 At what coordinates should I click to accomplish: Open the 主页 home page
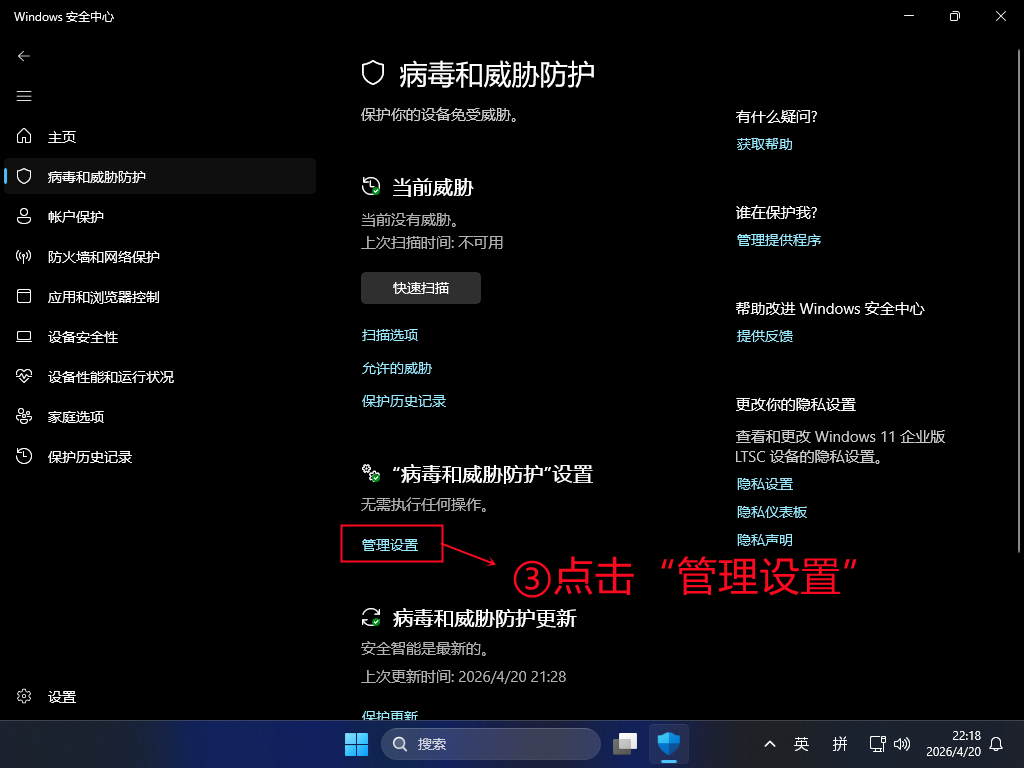[x=62, y=137]
